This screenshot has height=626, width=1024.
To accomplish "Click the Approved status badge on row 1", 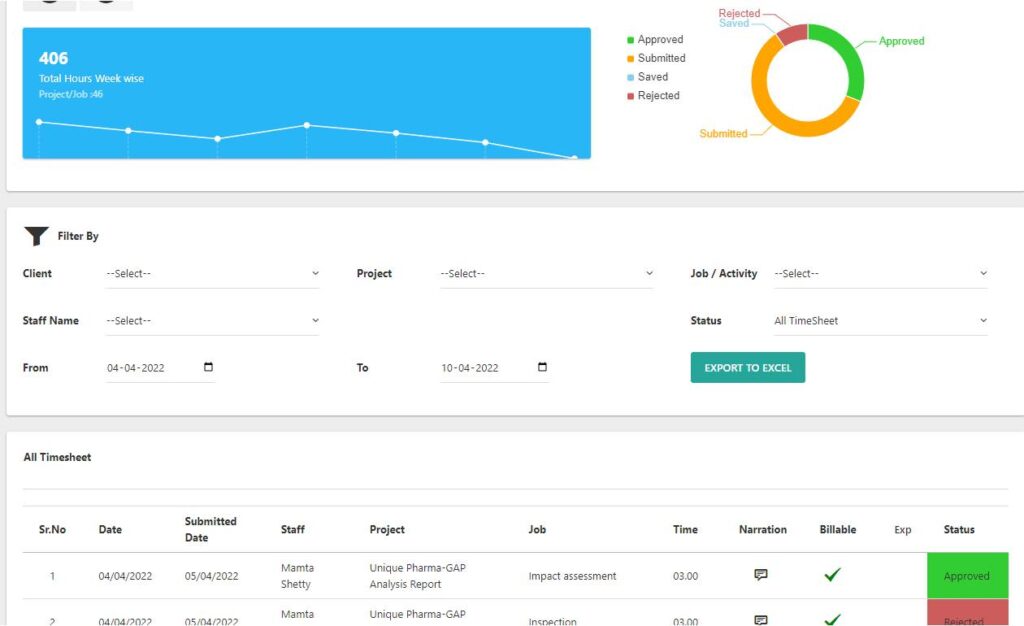I will (967, 575).
